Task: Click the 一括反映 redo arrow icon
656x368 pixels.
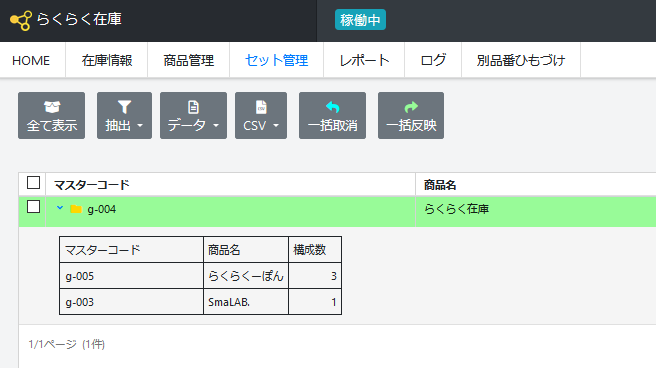Action: point(411,107)
